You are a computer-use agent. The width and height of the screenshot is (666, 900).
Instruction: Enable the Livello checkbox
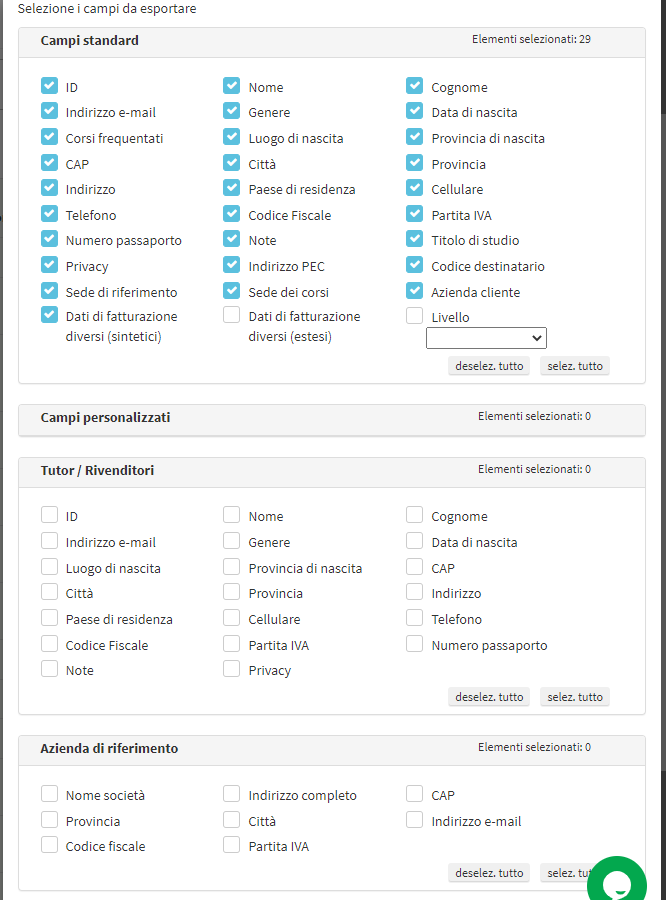(414, 316)
